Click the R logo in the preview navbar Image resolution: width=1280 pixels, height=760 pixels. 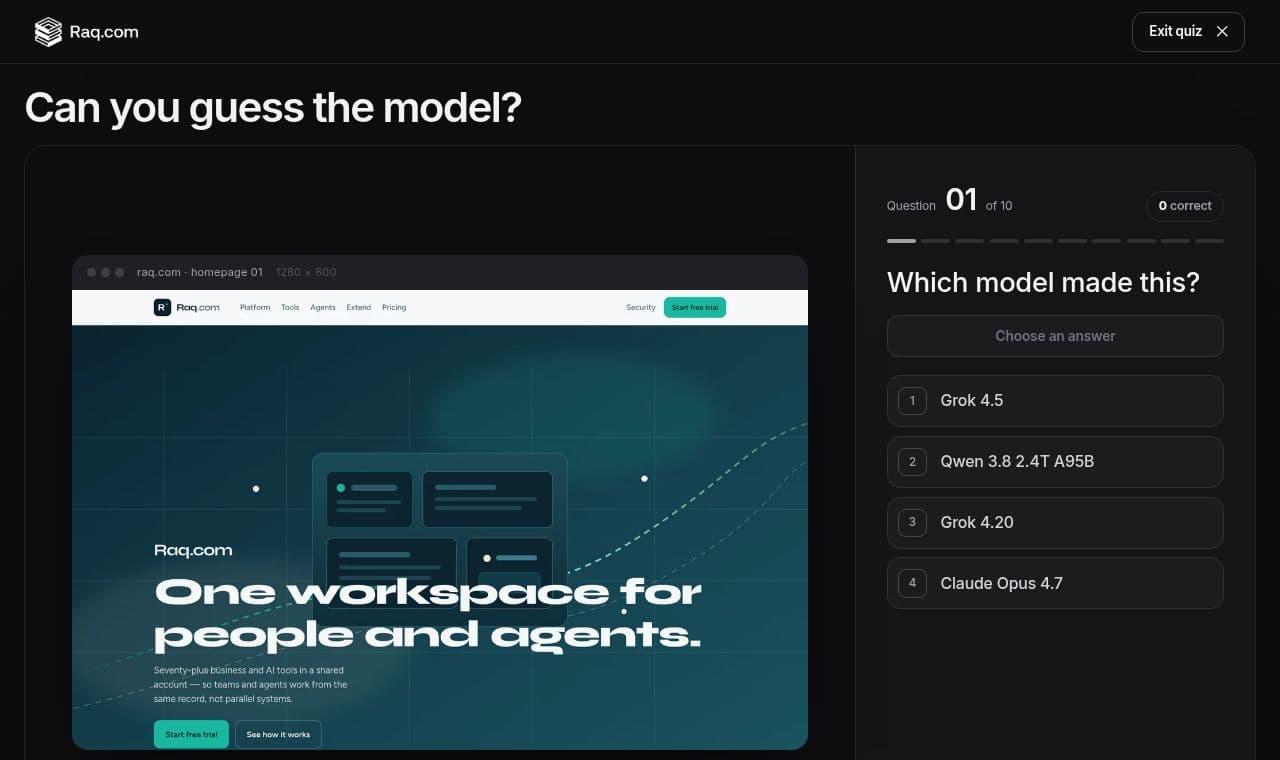point(162,307)
